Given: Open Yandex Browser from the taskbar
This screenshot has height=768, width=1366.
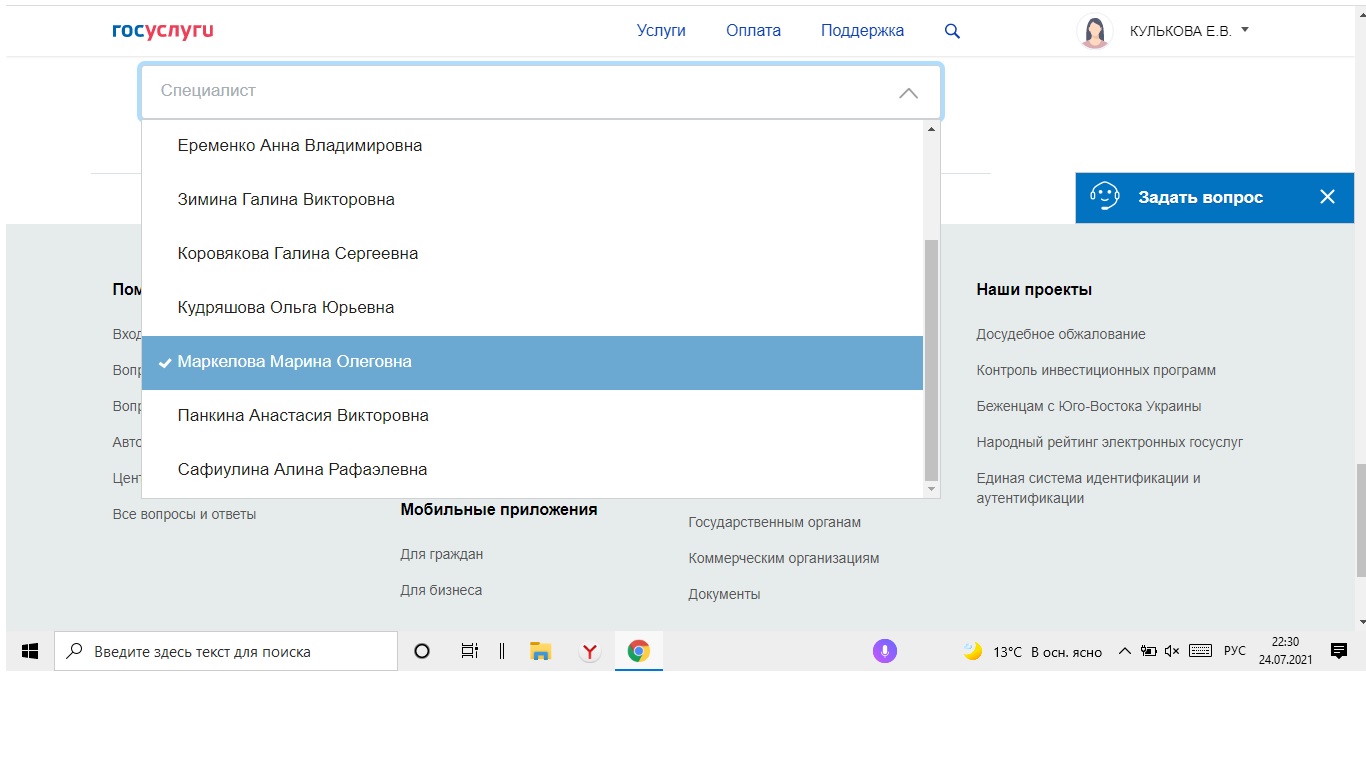Looking at the screenshot, I should 590,651.
